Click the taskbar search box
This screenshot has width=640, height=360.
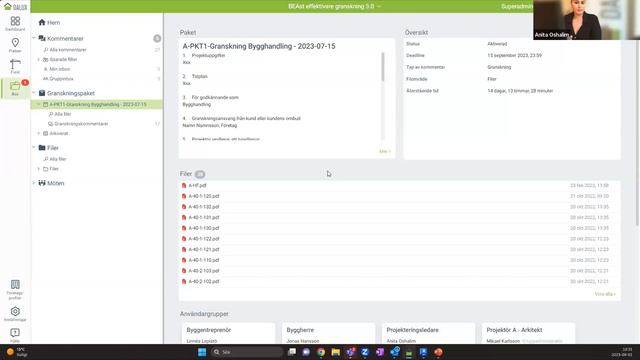click(247, 352)
